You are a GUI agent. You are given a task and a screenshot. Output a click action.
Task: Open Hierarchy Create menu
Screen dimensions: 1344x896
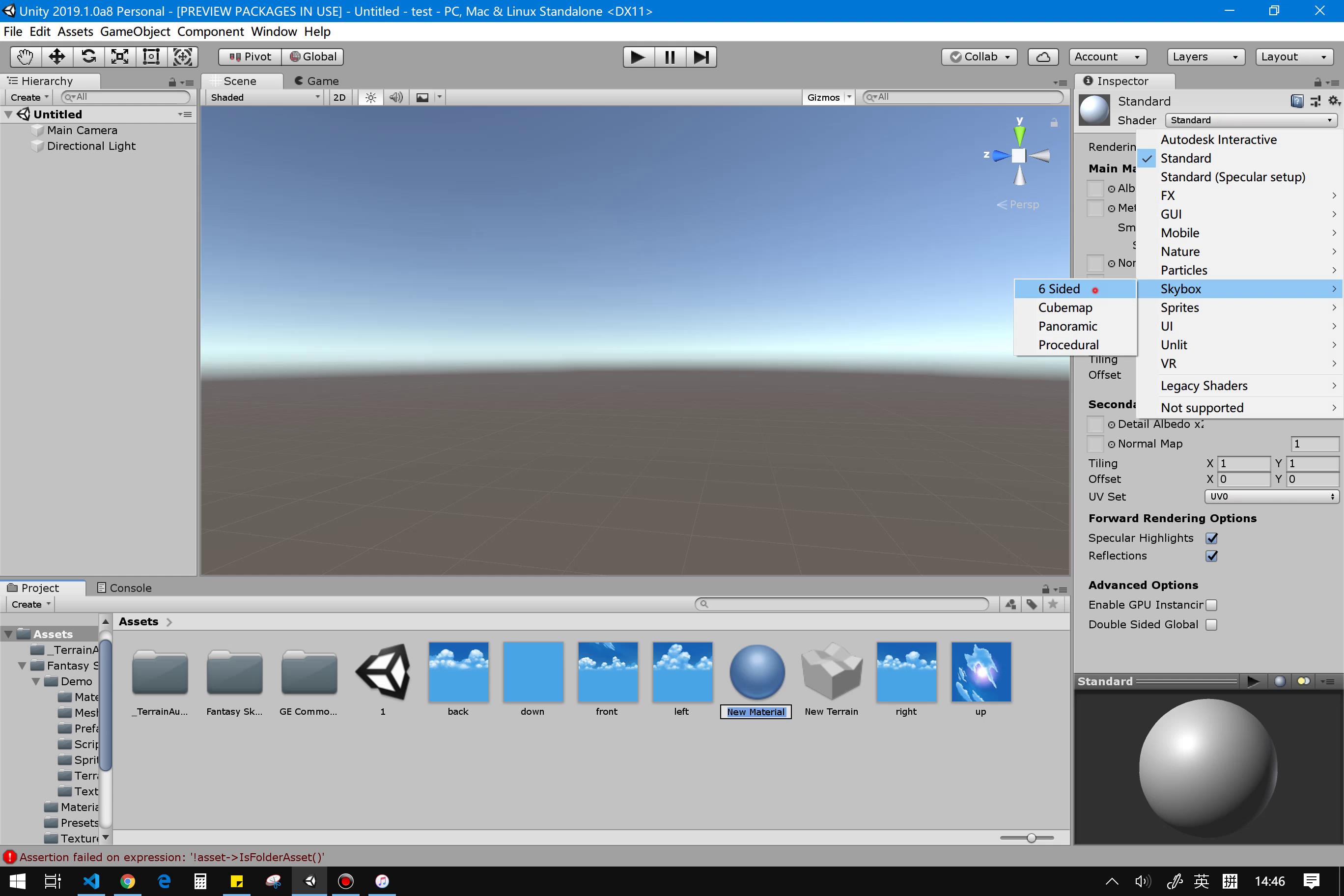[x=29, y=97]
